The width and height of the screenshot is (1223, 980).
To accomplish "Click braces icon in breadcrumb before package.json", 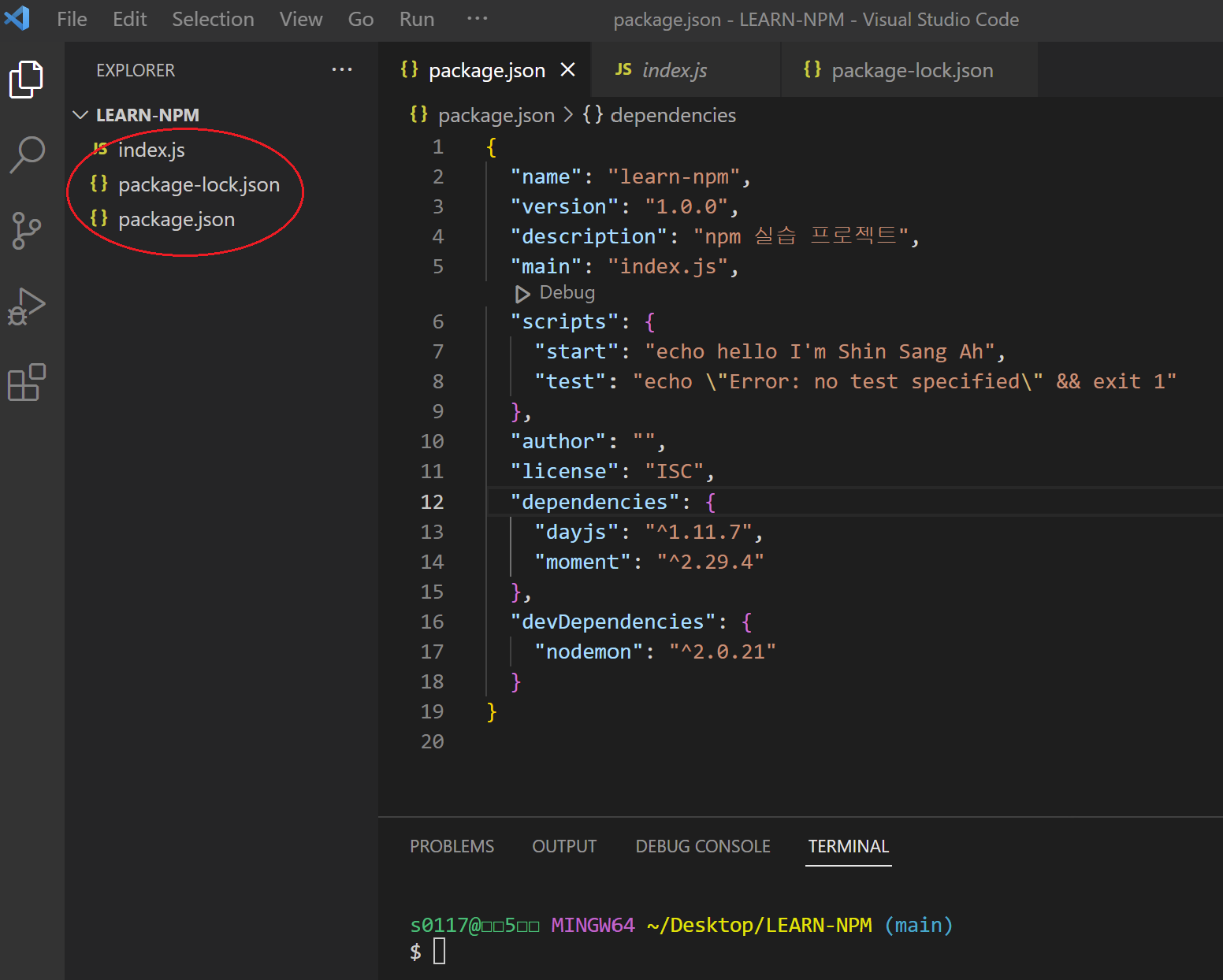I will pyautogui.click(x=419, y=114).
